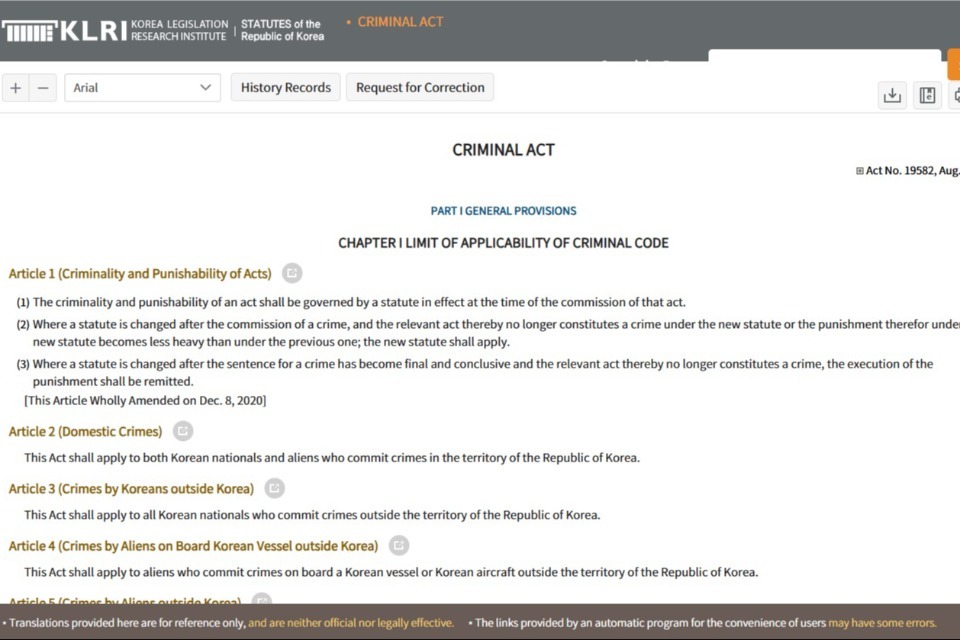Click Request for Correction button

pyautogui.click(x=420, y=88)
